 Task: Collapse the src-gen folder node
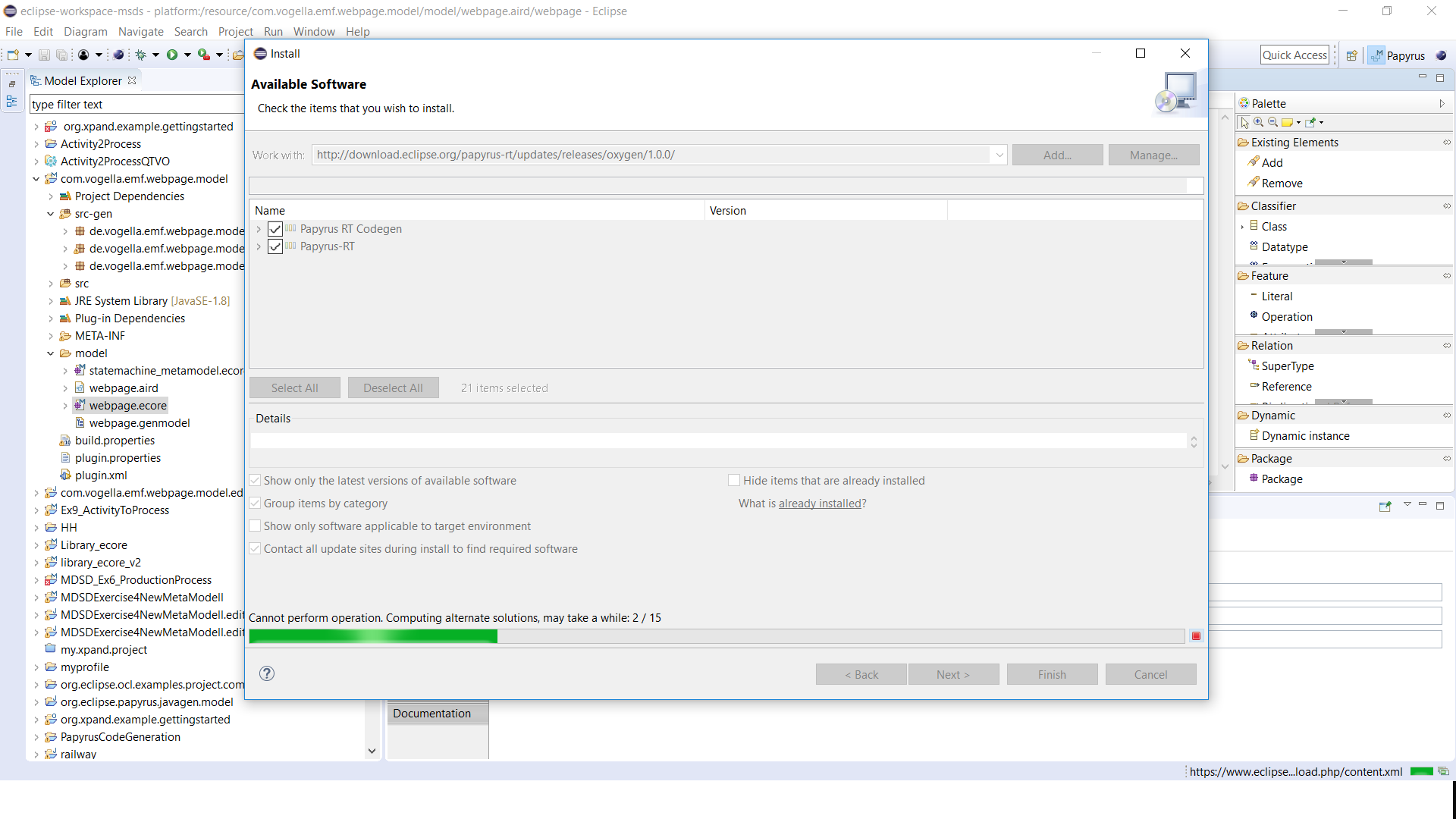(x=50, y=214)
